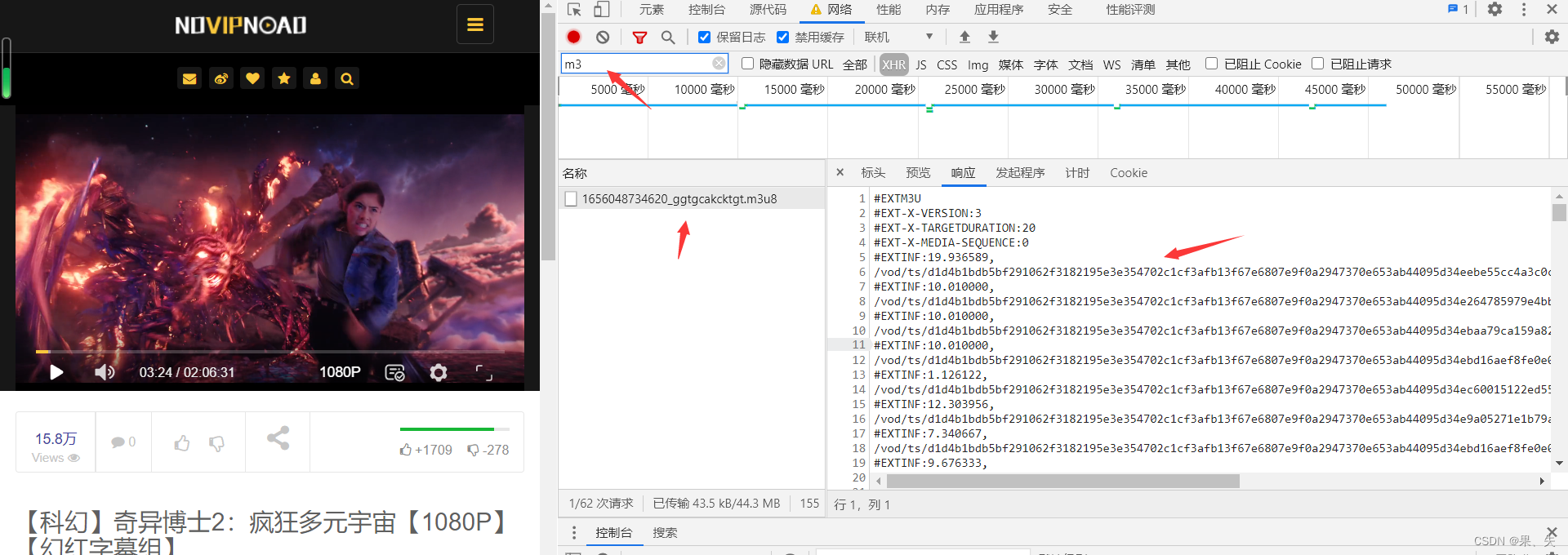
Task: Clear the m3 filter text
Action: (x=719, y=64)
